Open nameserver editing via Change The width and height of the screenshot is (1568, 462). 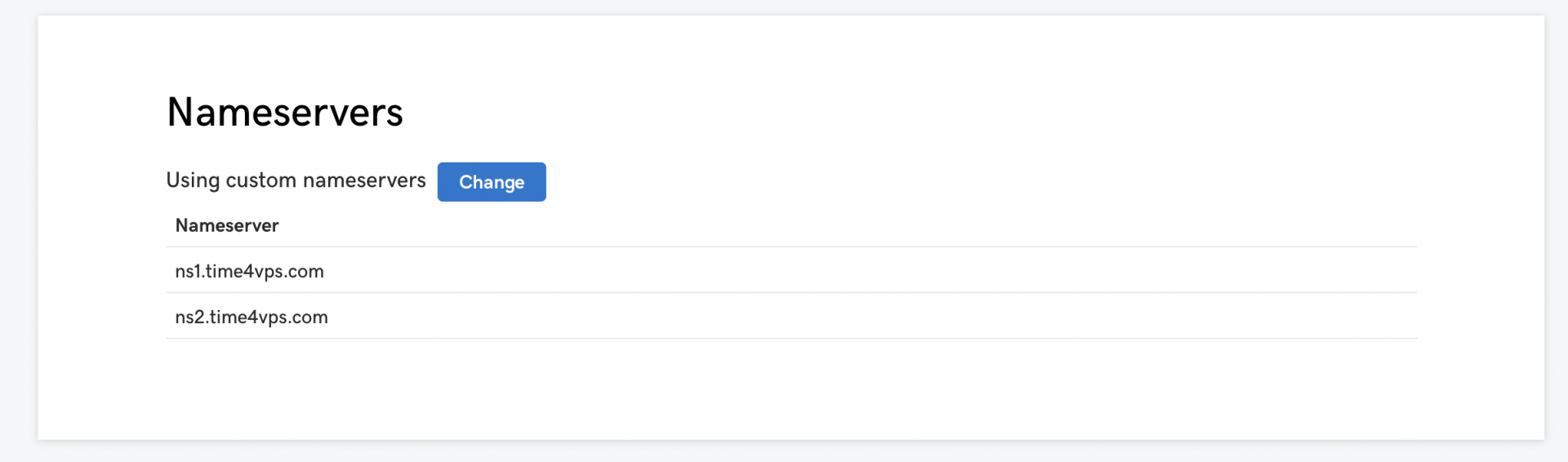(492, 182)
